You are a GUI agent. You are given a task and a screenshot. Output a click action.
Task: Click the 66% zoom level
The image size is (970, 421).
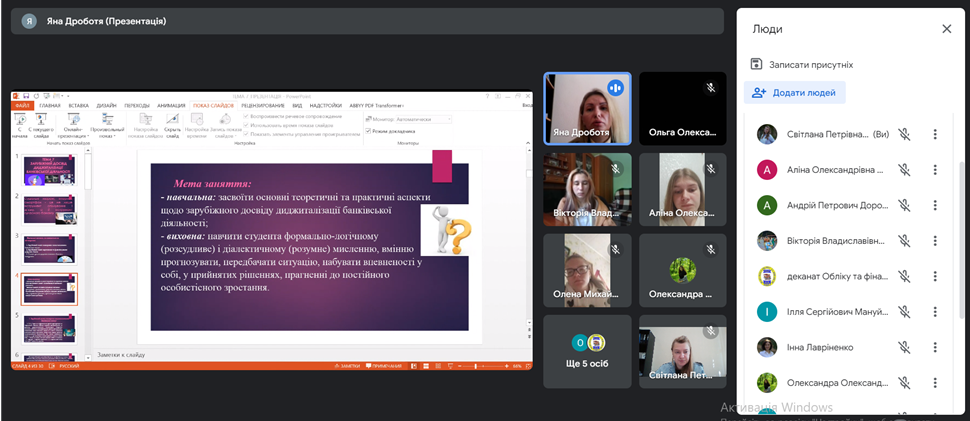point(517,366)
